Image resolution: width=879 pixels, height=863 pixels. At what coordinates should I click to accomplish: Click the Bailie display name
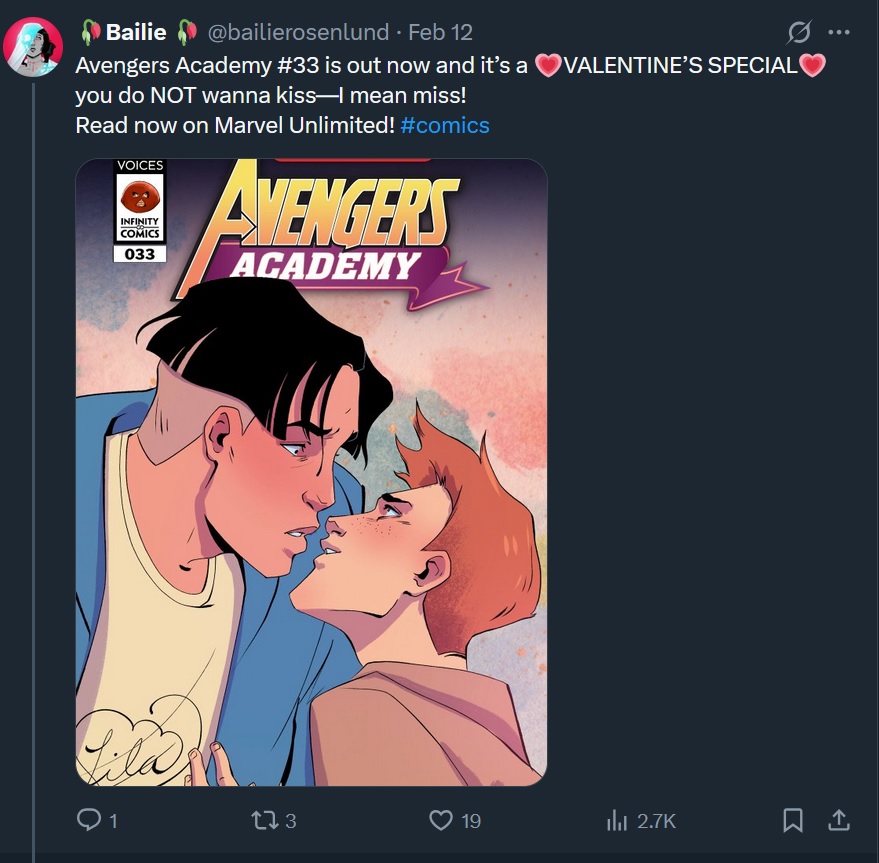pos(135,33)
